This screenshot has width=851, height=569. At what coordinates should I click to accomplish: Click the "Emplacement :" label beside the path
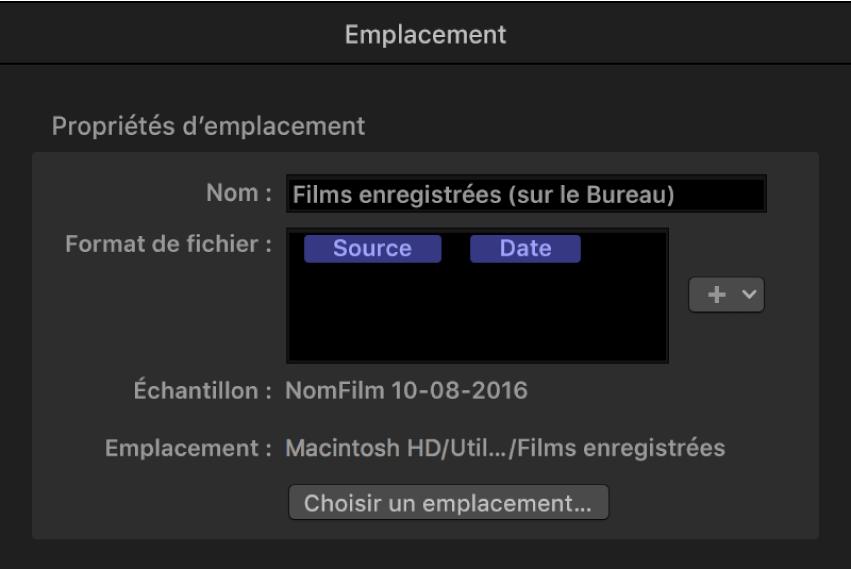point(188,448)
